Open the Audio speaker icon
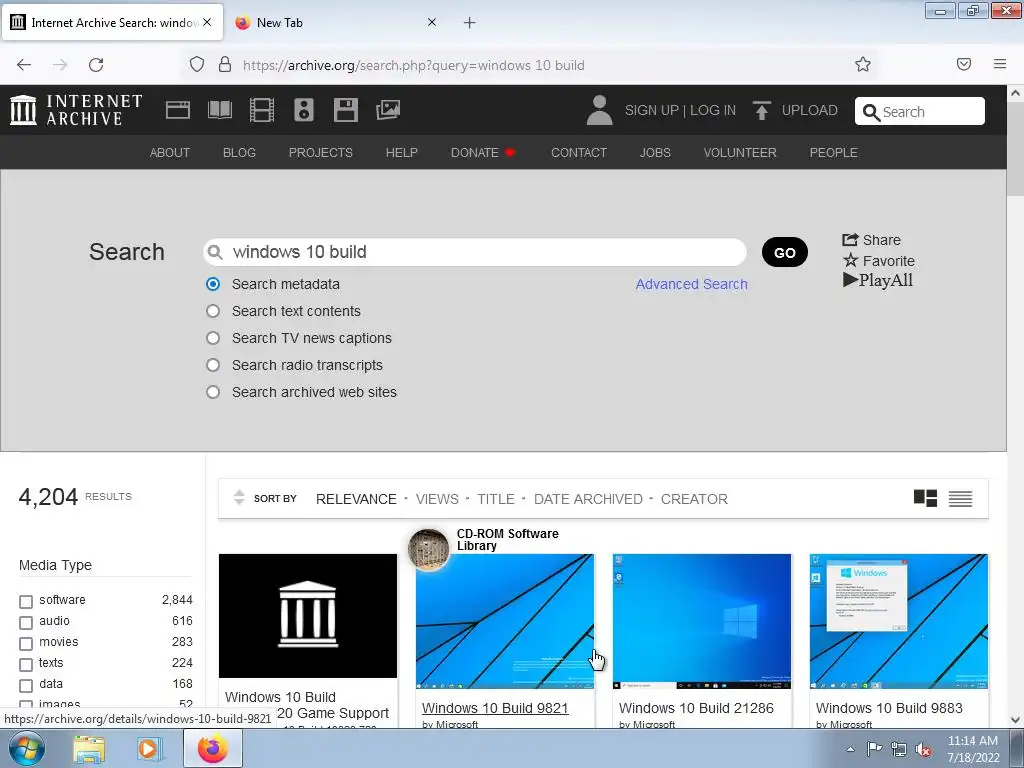The image size is (1024, 768). (304, 110)
